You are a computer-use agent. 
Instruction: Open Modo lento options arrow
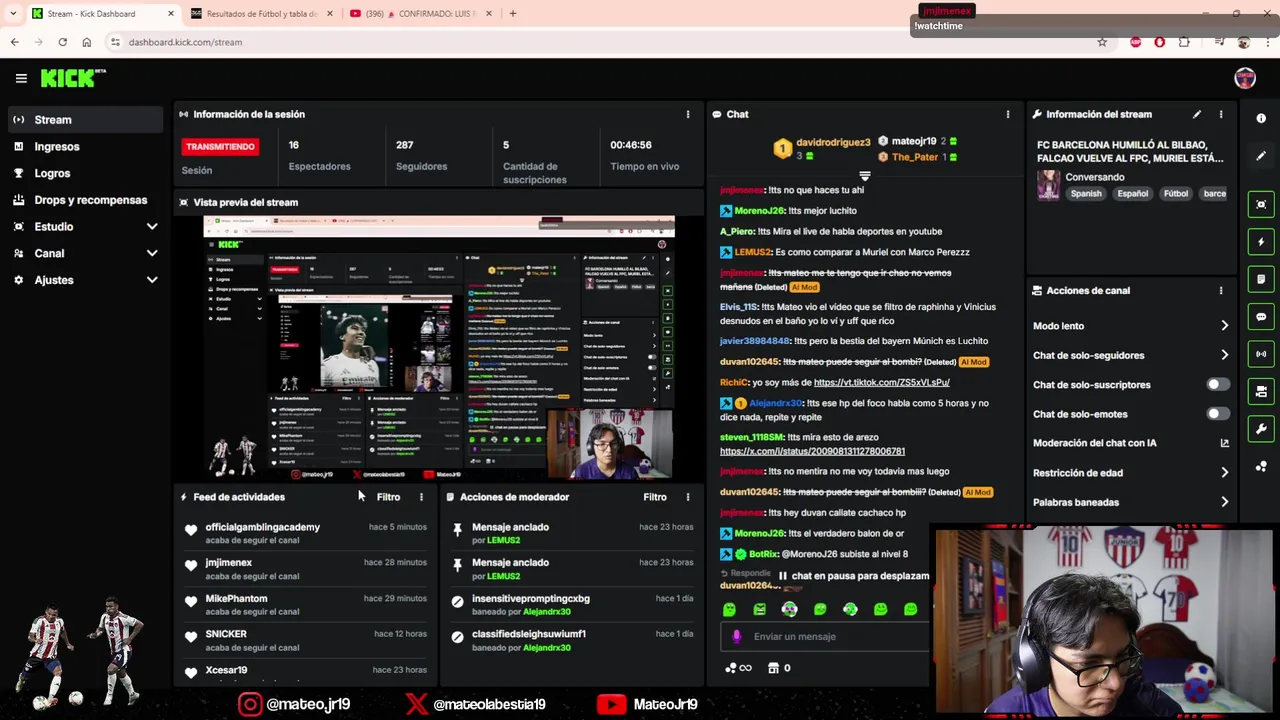click(1224, 326)
